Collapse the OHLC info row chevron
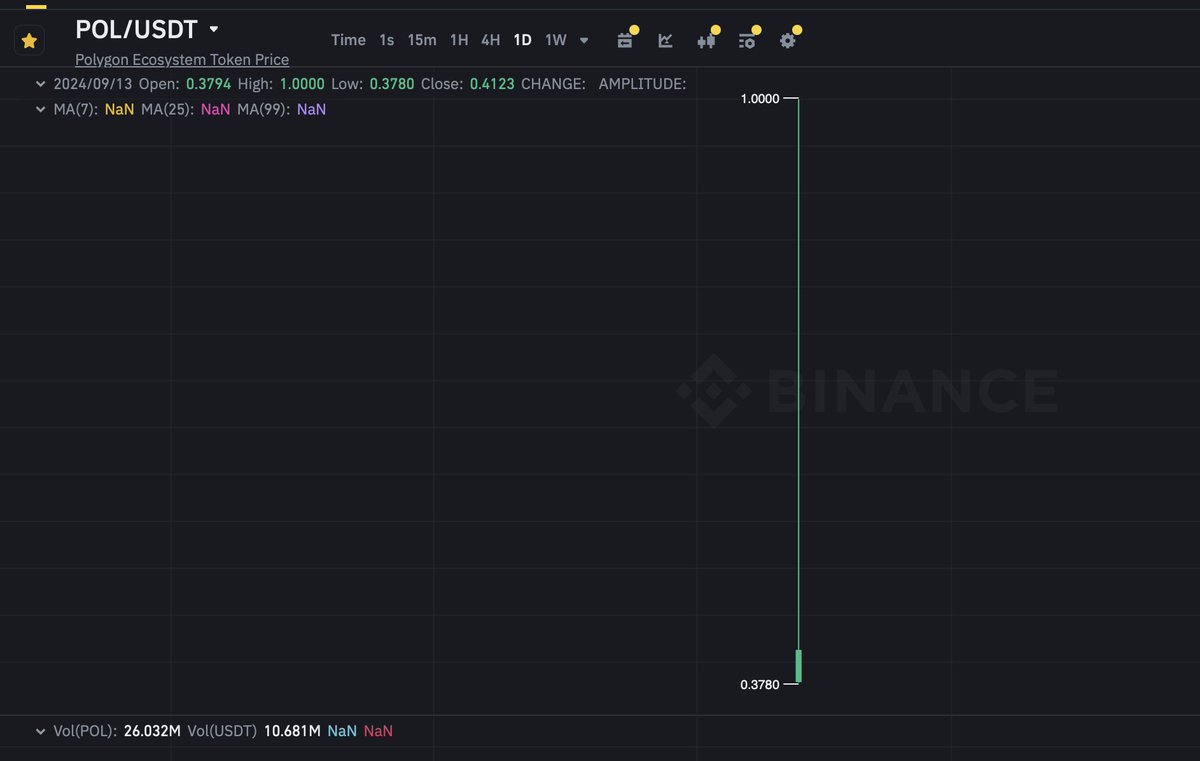Screen dimensions: 1200x761 pyautogui.click(x=40, y=84)
